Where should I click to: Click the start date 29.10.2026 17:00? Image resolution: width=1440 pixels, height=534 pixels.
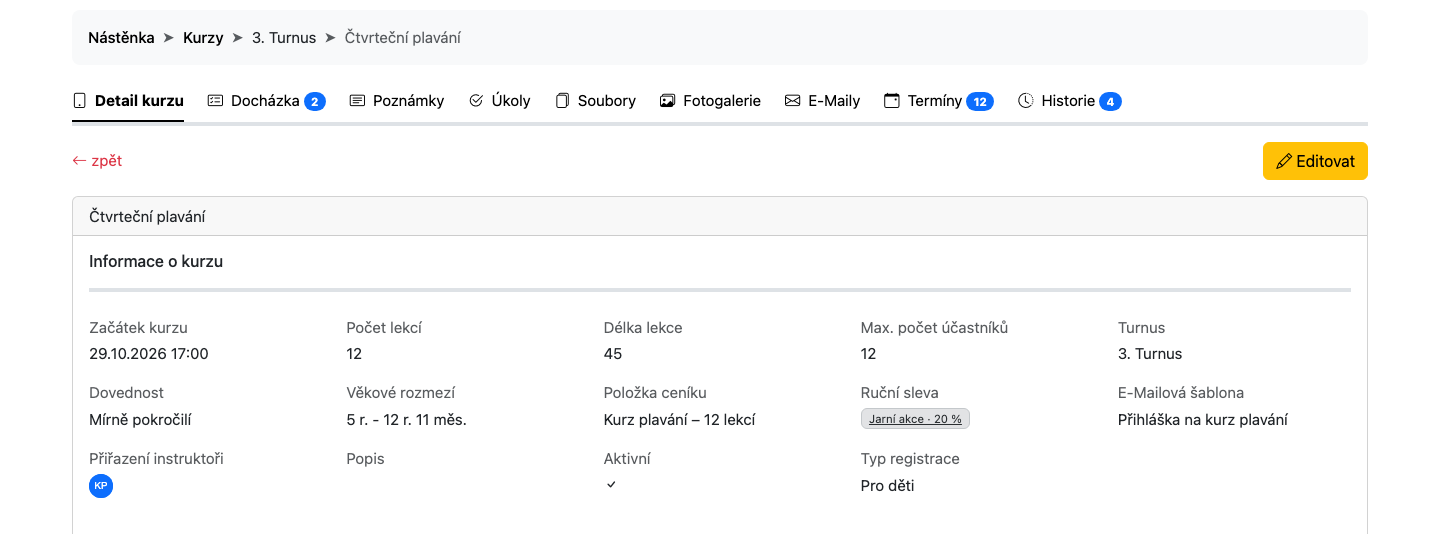point(149,354)
